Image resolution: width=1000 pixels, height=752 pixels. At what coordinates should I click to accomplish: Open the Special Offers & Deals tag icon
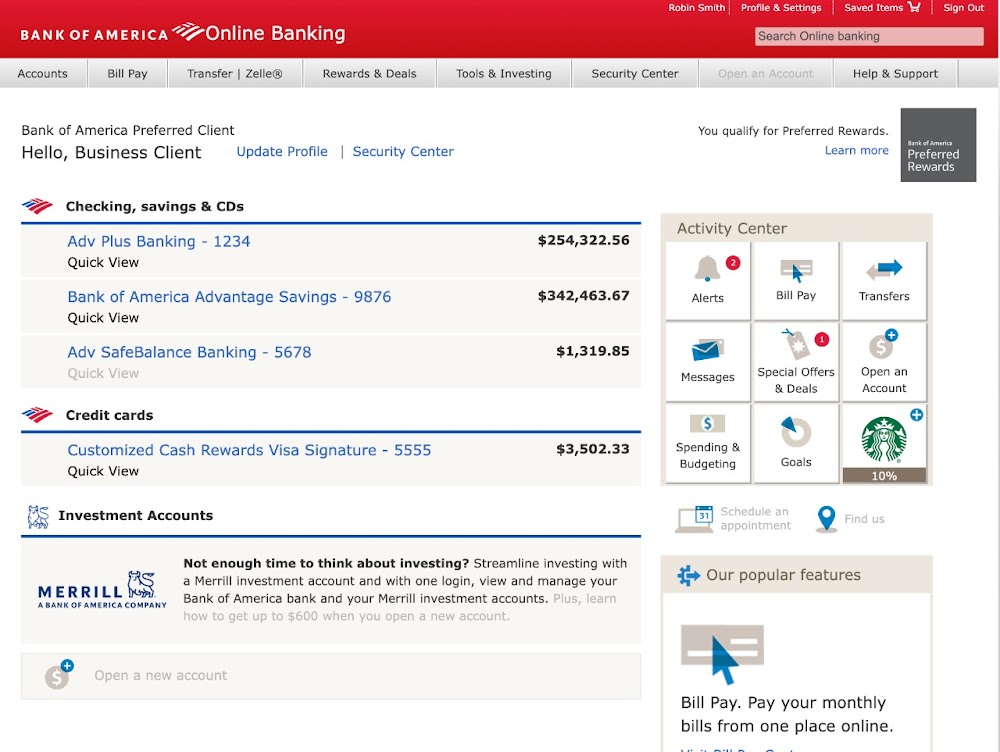pyautogui.click(x=796, y=344)
